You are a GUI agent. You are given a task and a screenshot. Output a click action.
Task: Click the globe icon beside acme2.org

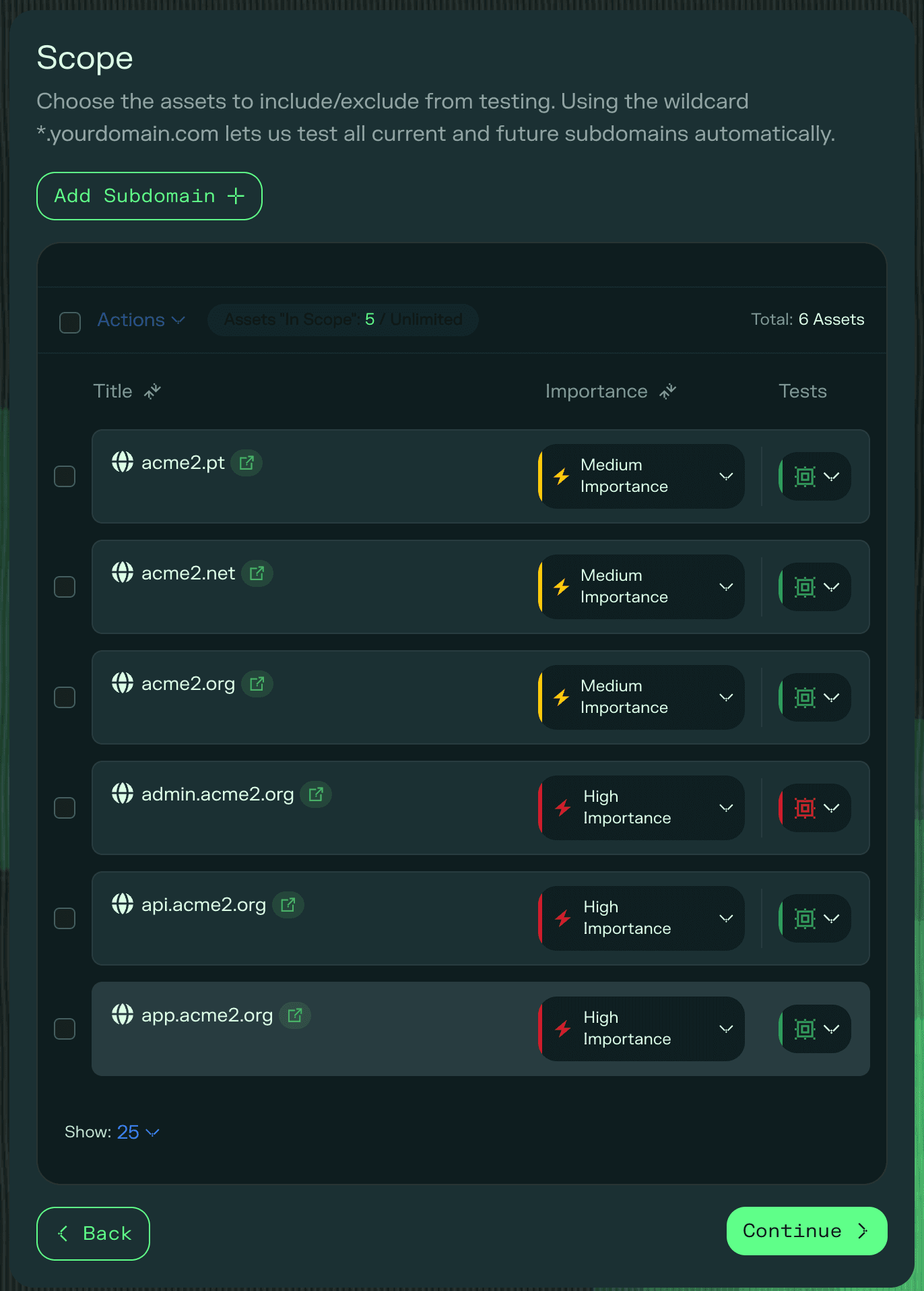click(x=123, y=683)
